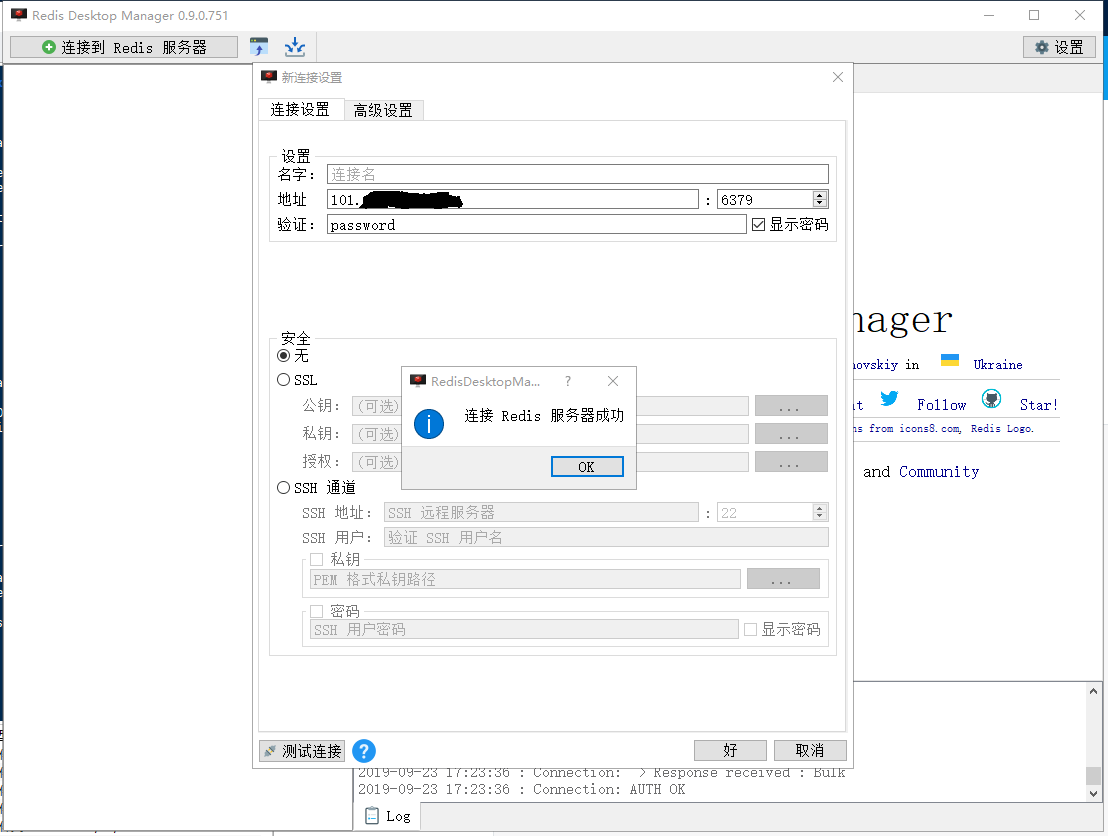Click the Ukraine flag icon

tap(950, 360)
